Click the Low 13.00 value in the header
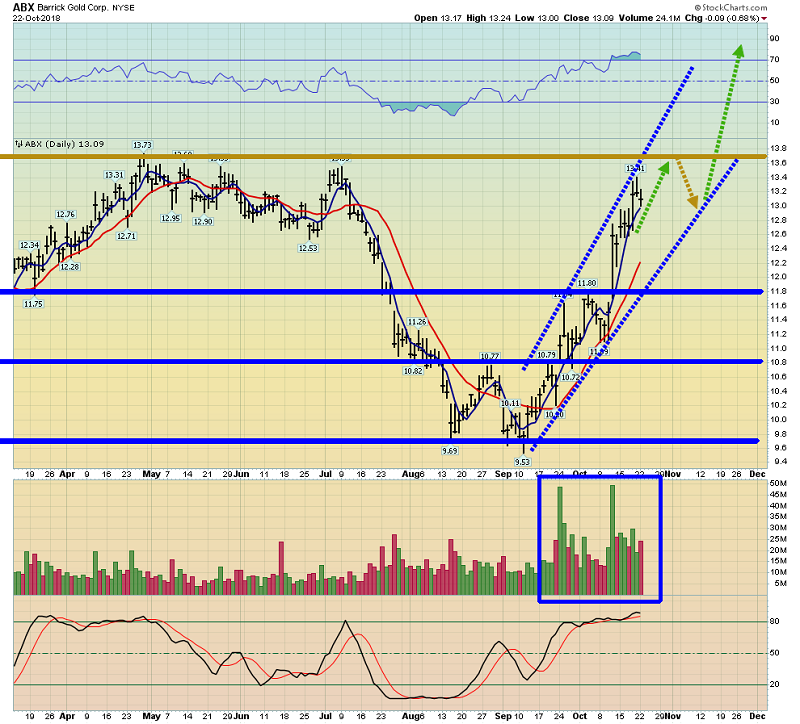Image resolution: width=800 pixels, height=724 pixels. pos(537,18)
